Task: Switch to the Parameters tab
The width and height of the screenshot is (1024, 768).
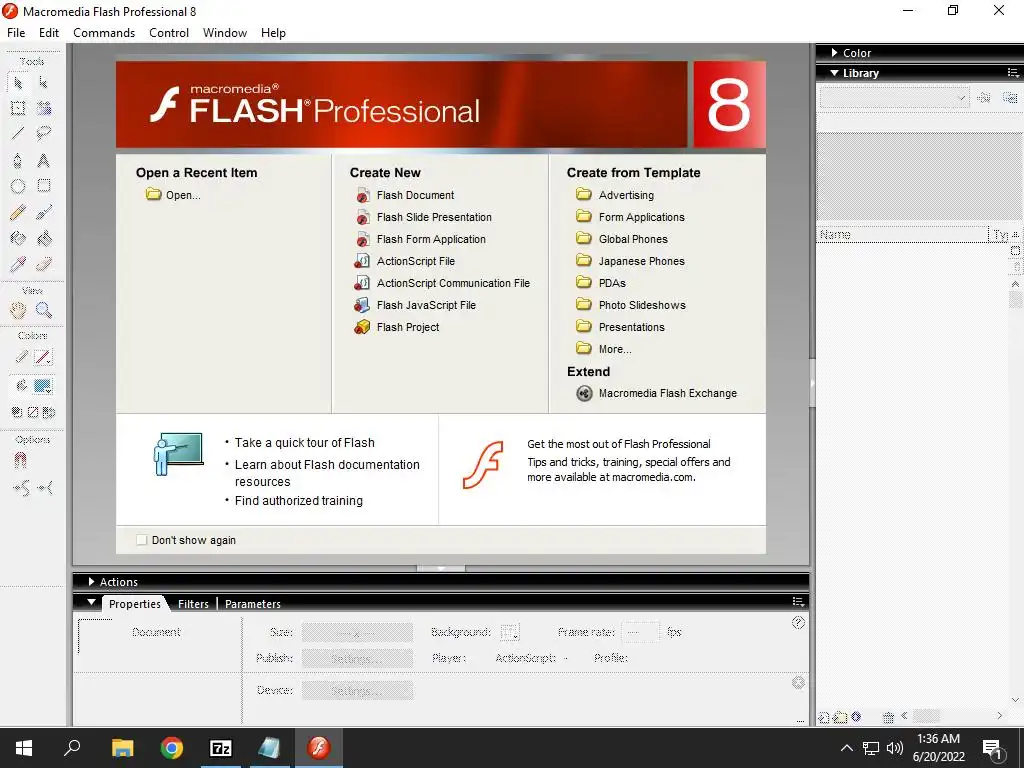Action: 253,604
